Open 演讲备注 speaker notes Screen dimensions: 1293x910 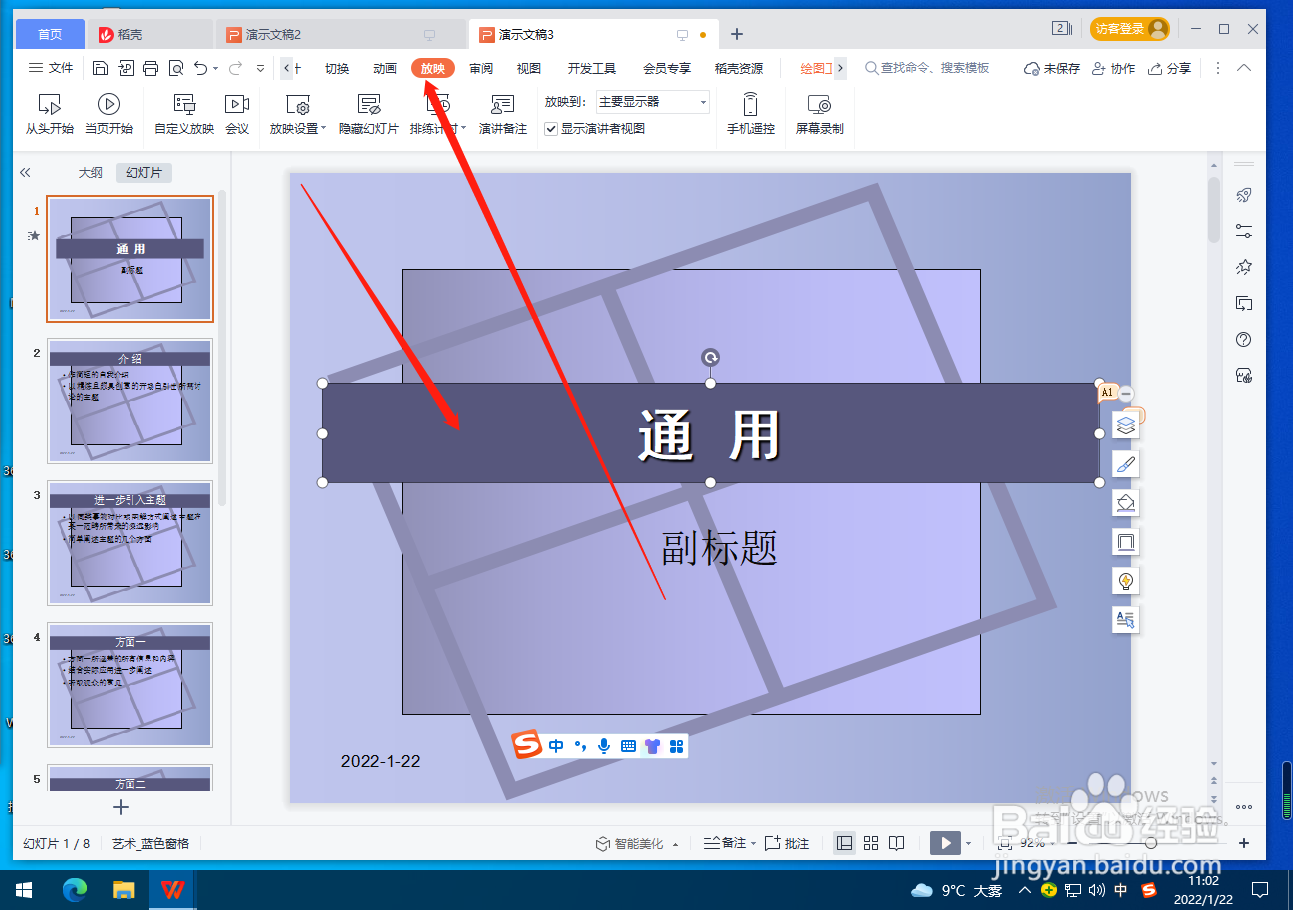(503, 114)
